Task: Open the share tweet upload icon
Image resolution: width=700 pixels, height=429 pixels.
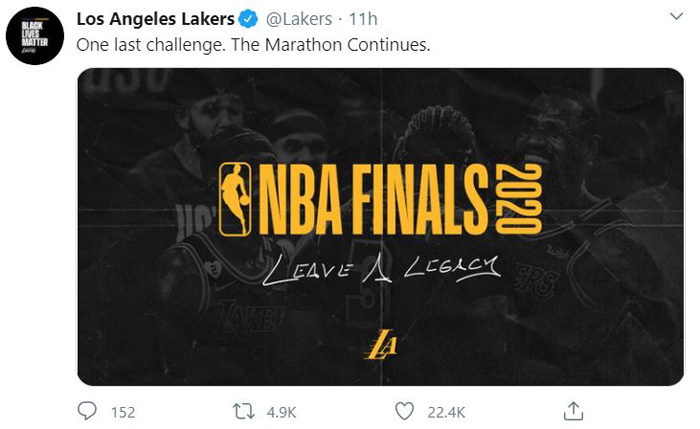Action: [573, 411]
